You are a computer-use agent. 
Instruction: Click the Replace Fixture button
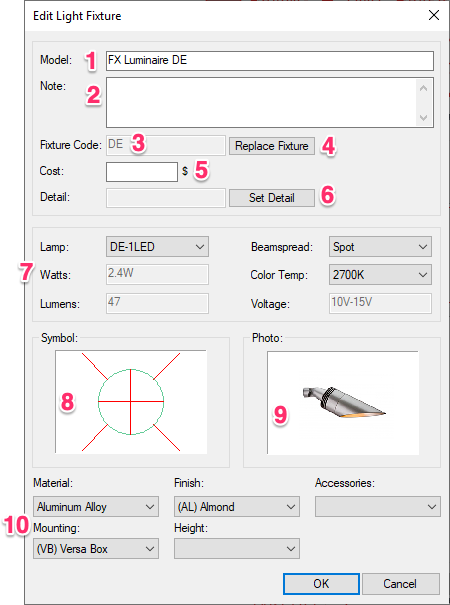point(272,146)
